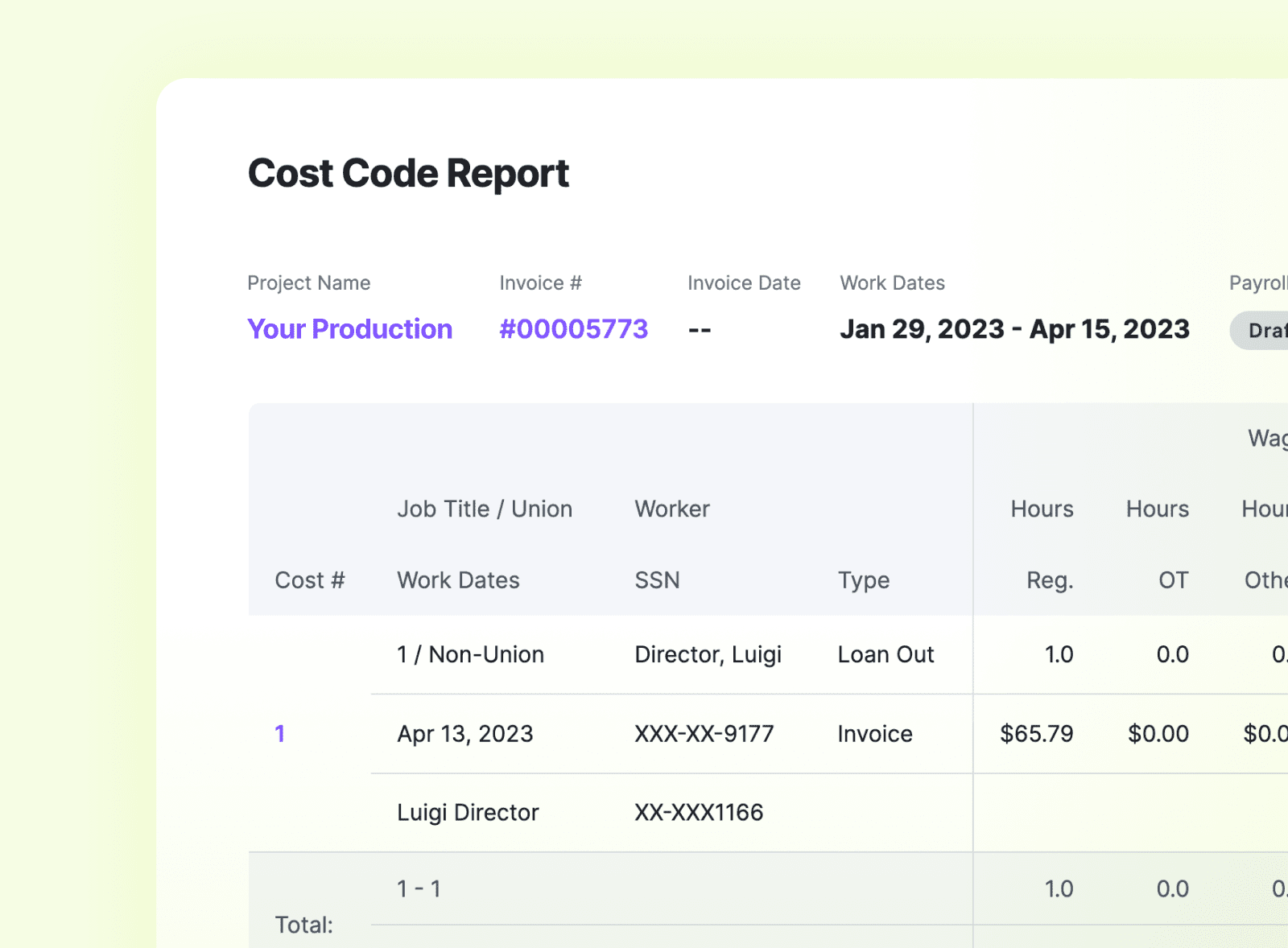Select the Total row for cost code 1 - 1

[x=418, y=888]
